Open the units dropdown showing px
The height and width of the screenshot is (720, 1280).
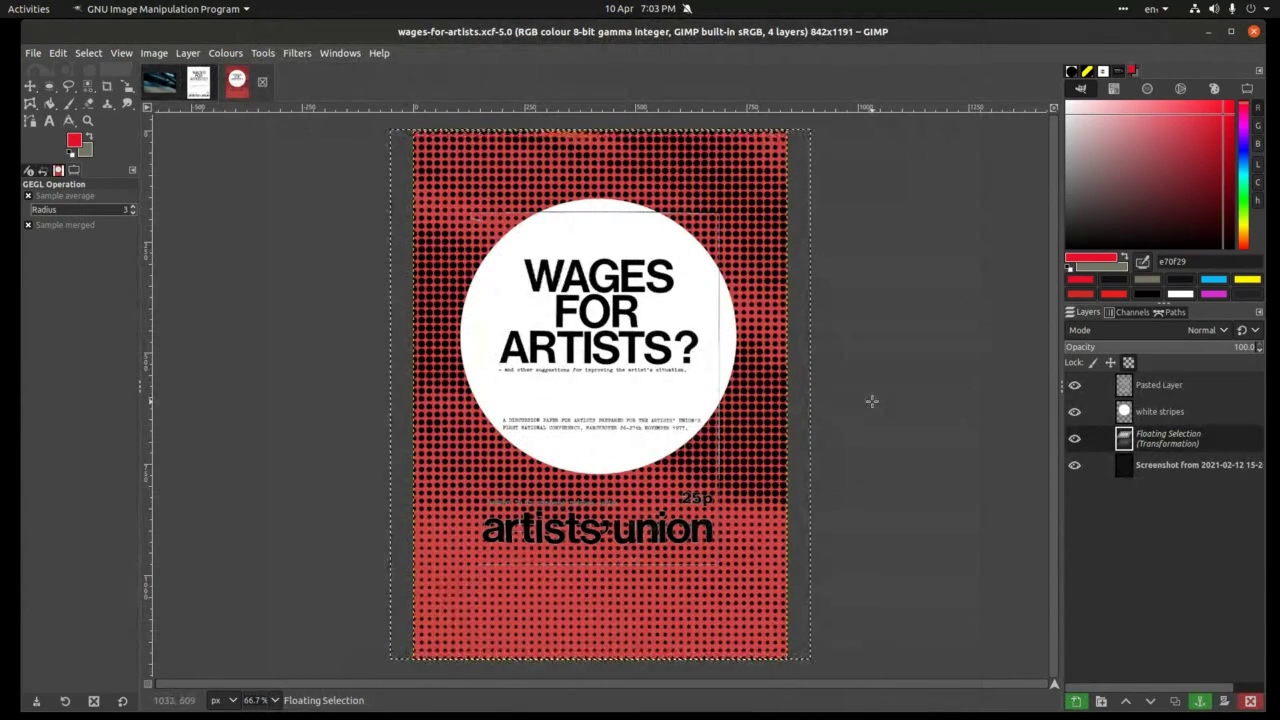pyautogui.click(x=223, y=700)
